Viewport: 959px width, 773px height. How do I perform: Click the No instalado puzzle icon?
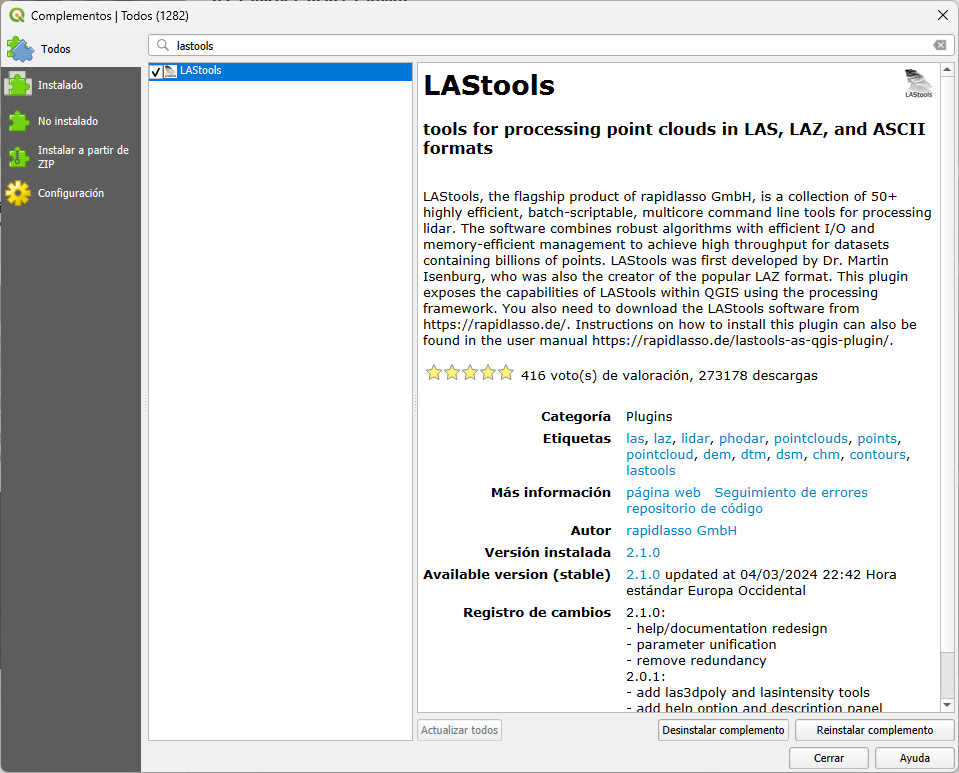pyautogui.click(x=19, y=121)
